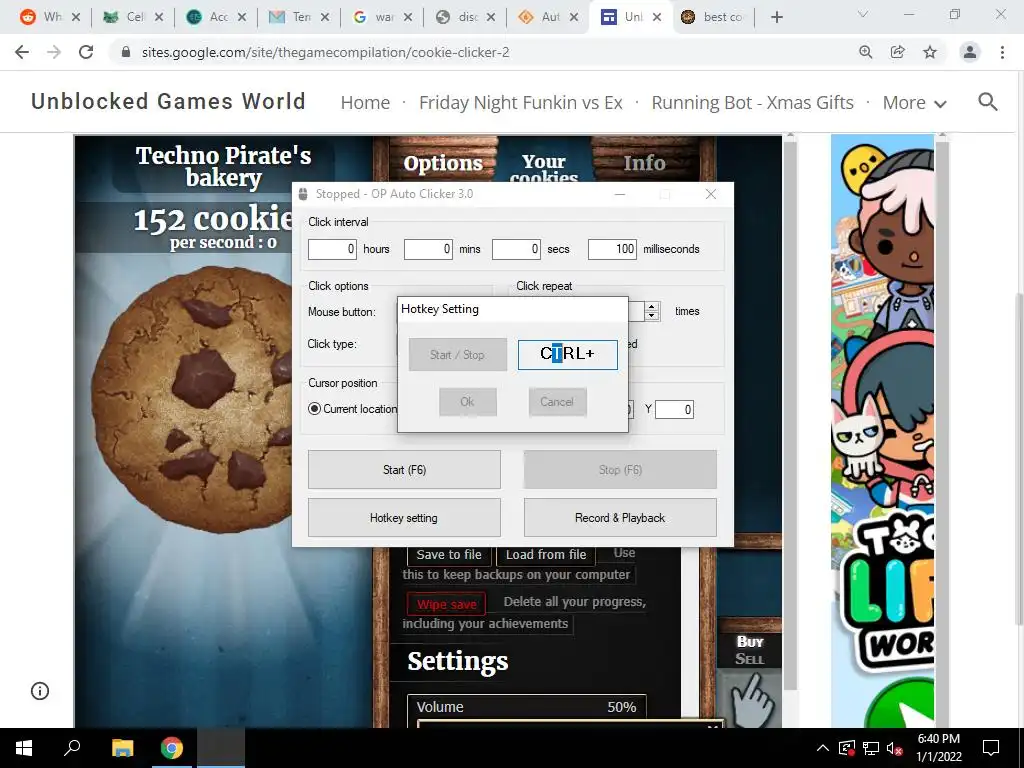Image resolution: width=1024 pixels, height=768 pixels.
Task: Click the milliseconds input field
Action: click(x=612, y=249)
